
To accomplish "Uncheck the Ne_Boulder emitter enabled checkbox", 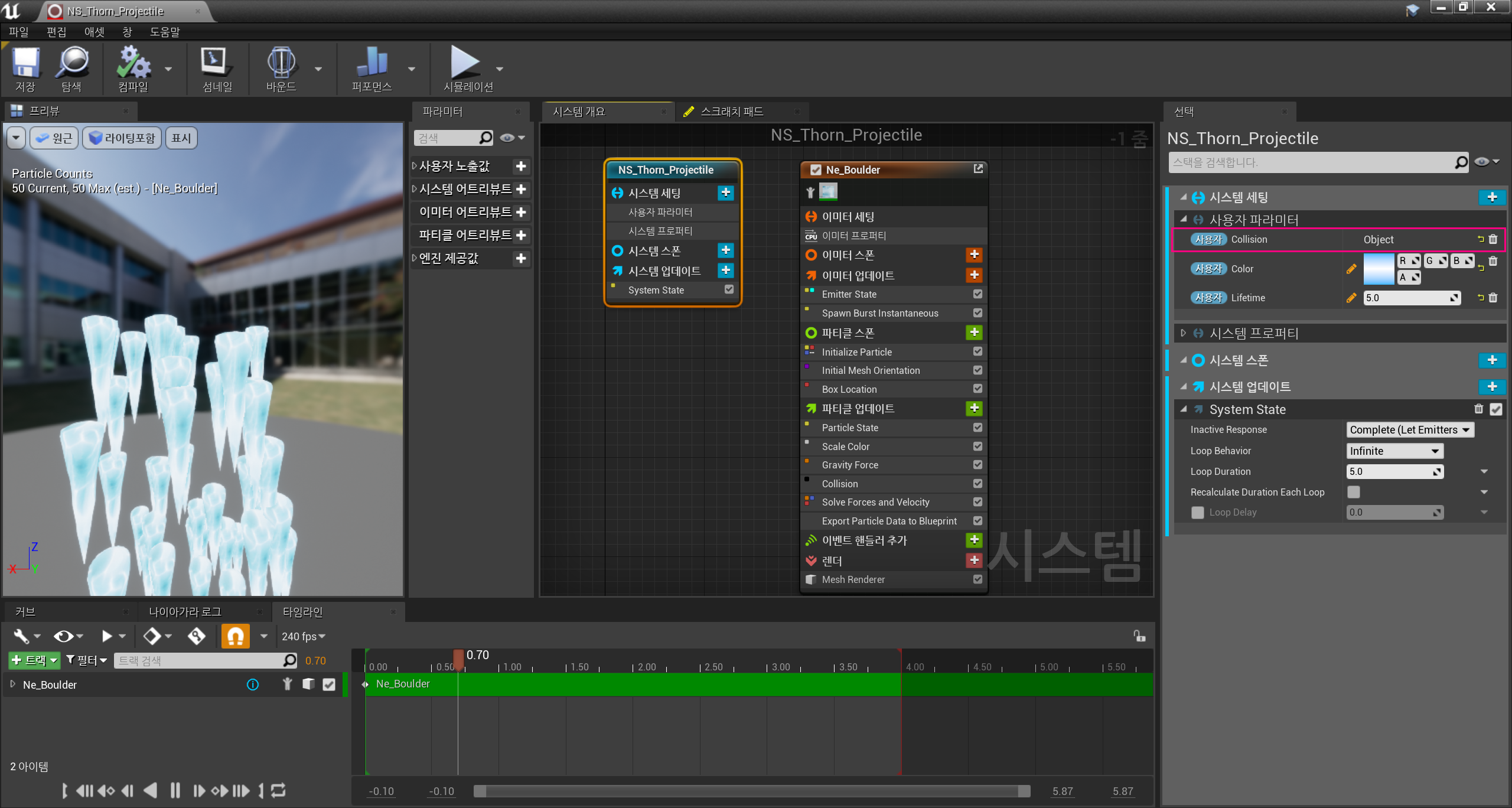I will [x=816, y=170].
